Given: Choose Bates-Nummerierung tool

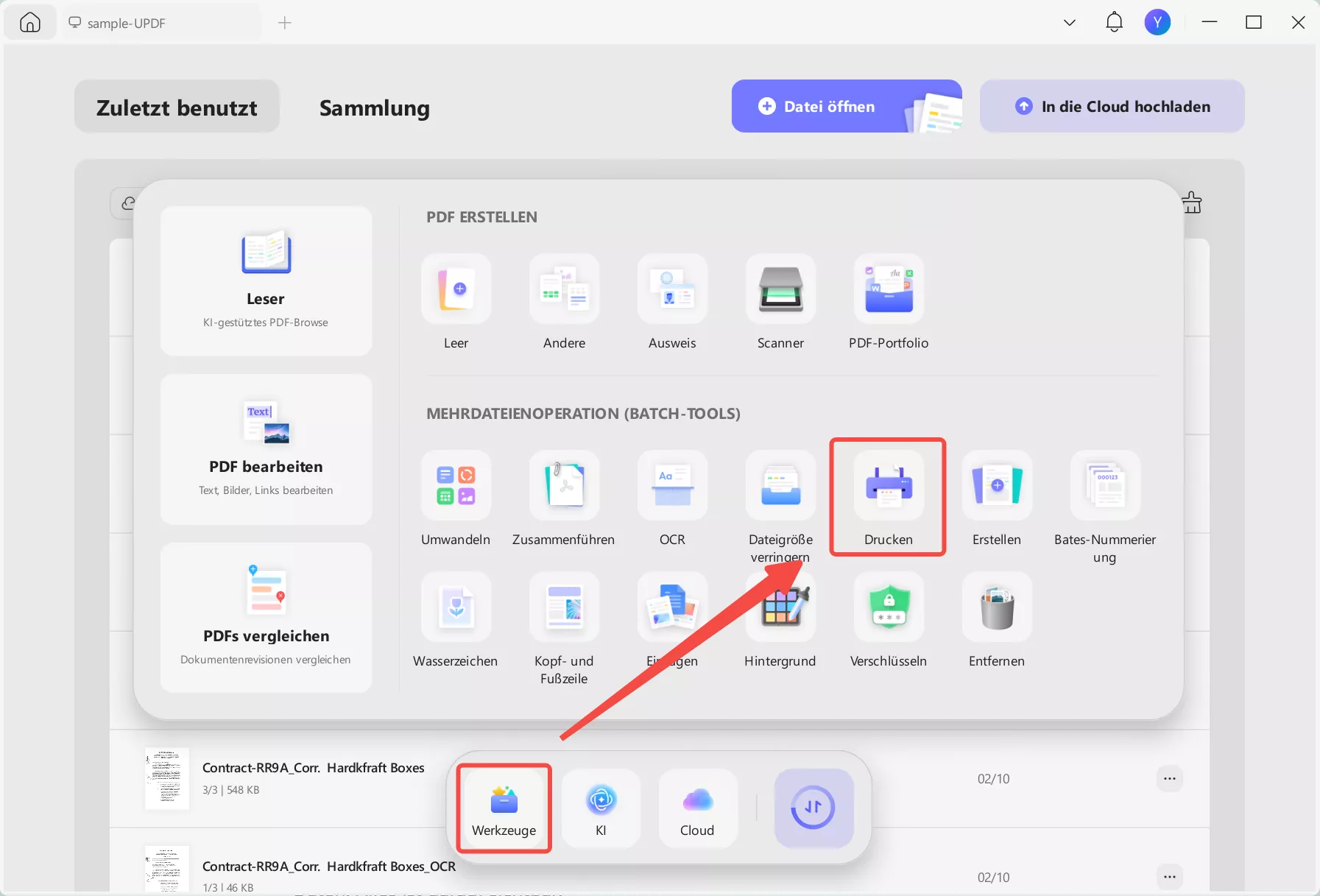Looking at the screenshot, I should [1105, 485].
